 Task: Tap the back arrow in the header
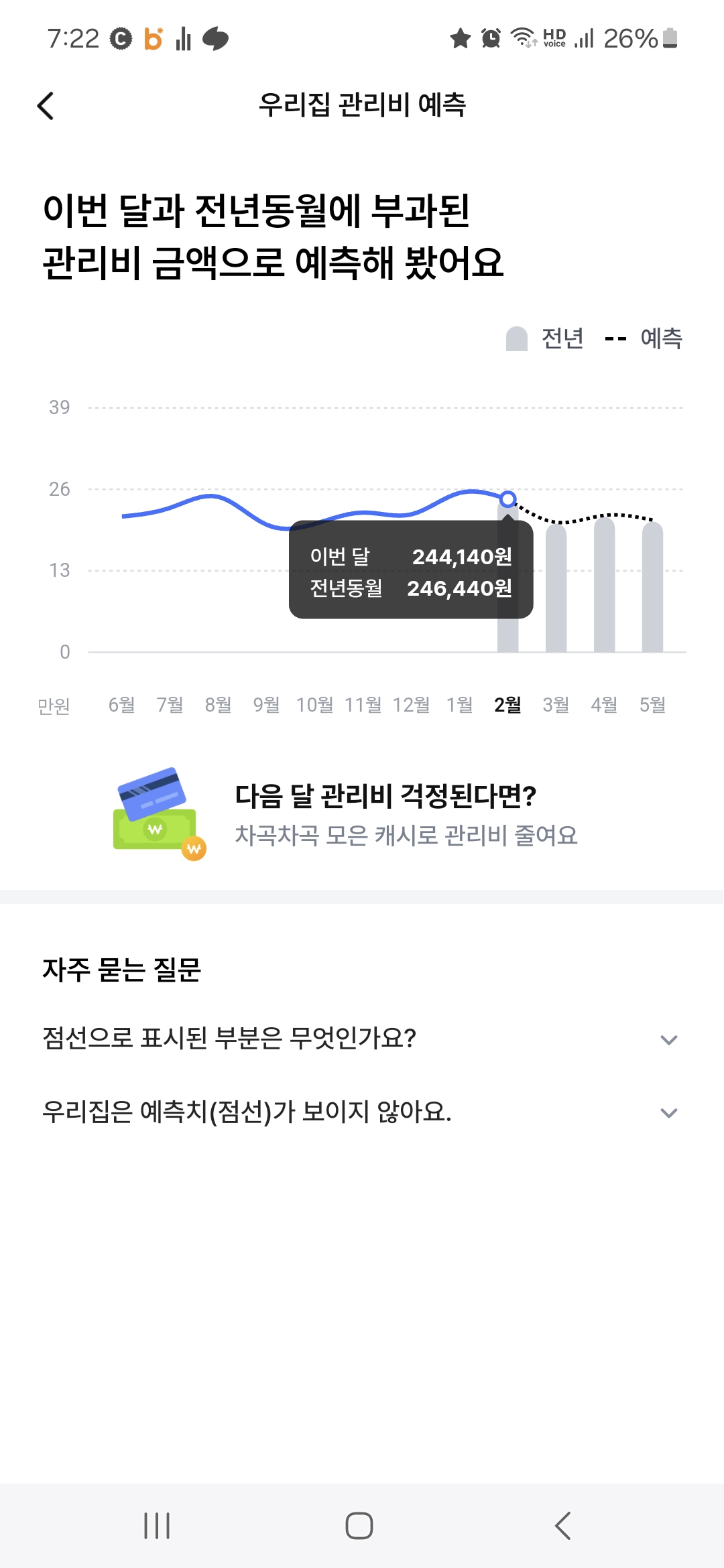(46, 106)
